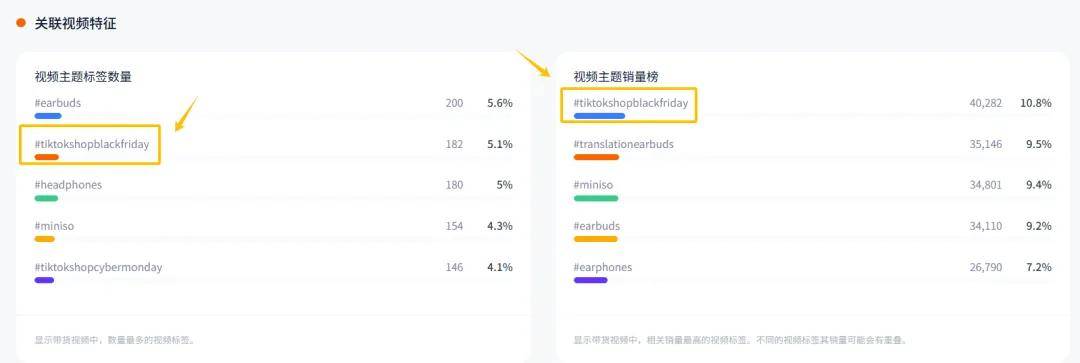This screenshot has height=363, width=1080.
Task: Click the blue bar under #earbuds
Action: [48, 116]
